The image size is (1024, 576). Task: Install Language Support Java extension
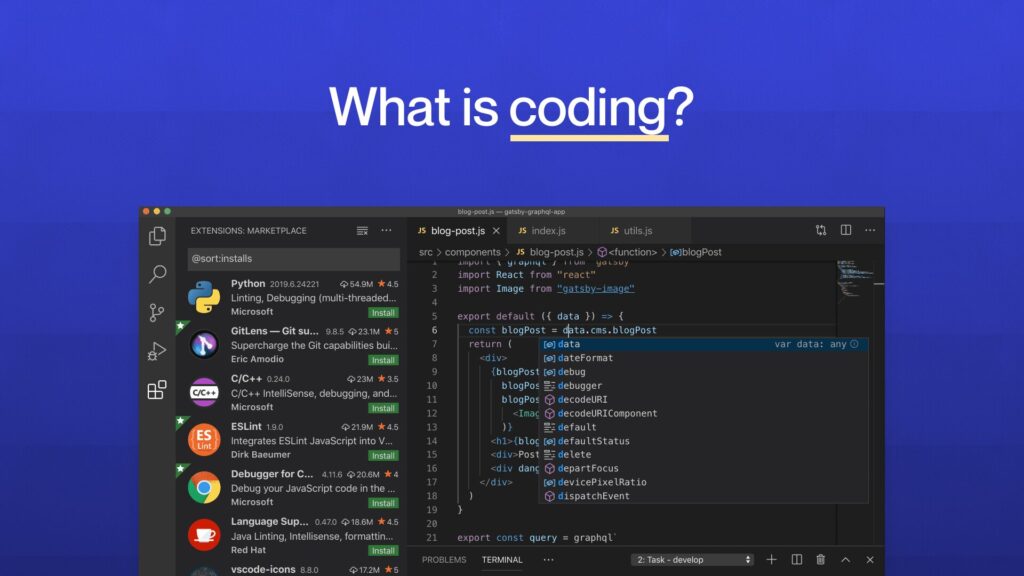tap(383, 551)
